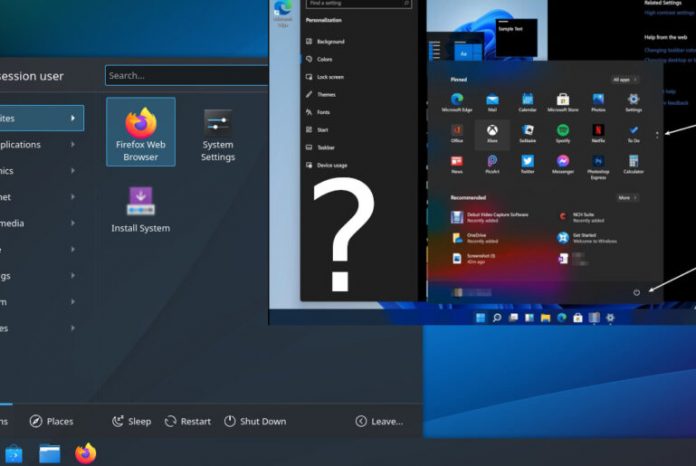Expand More recommended items
The height and width of the screenshot is (466, 696).
(626, 198)
